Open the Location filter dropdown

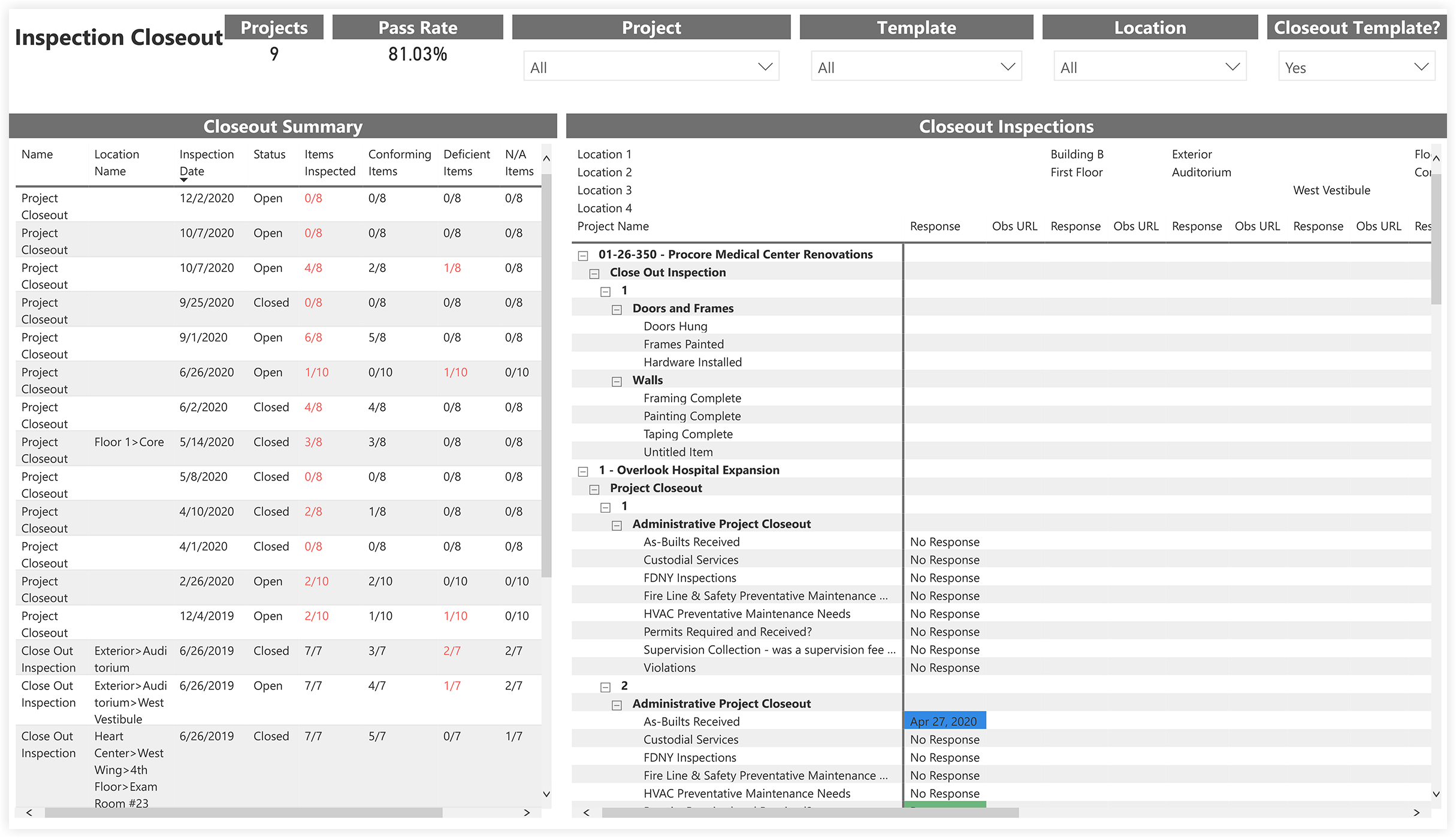coord(1150,67)
